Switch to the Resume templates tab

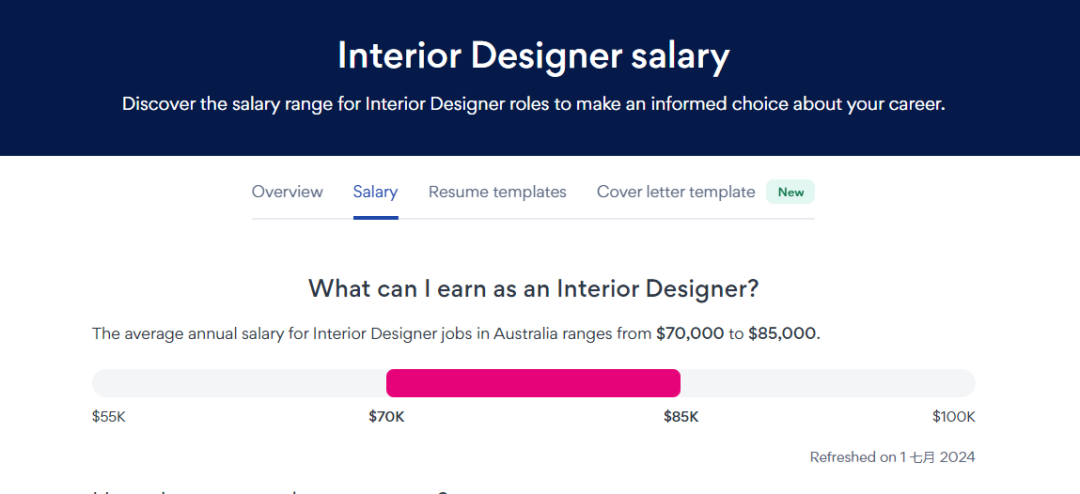click(x=497, y=192)
